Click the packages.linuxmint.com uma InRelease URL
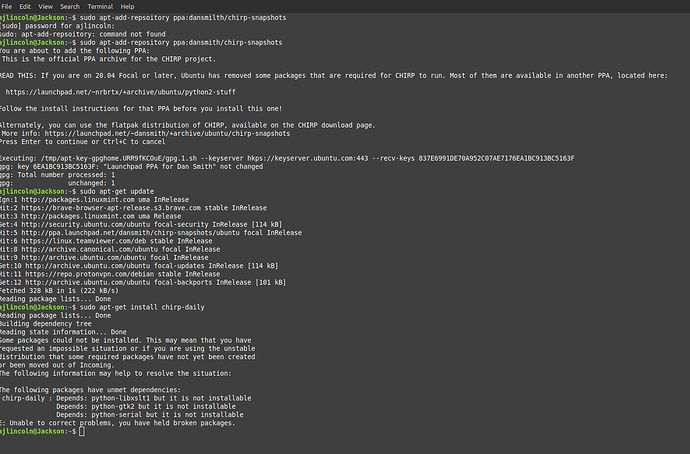Image resolution: width=690 pixels, height=454 pixels. click(x=78, y=200)
